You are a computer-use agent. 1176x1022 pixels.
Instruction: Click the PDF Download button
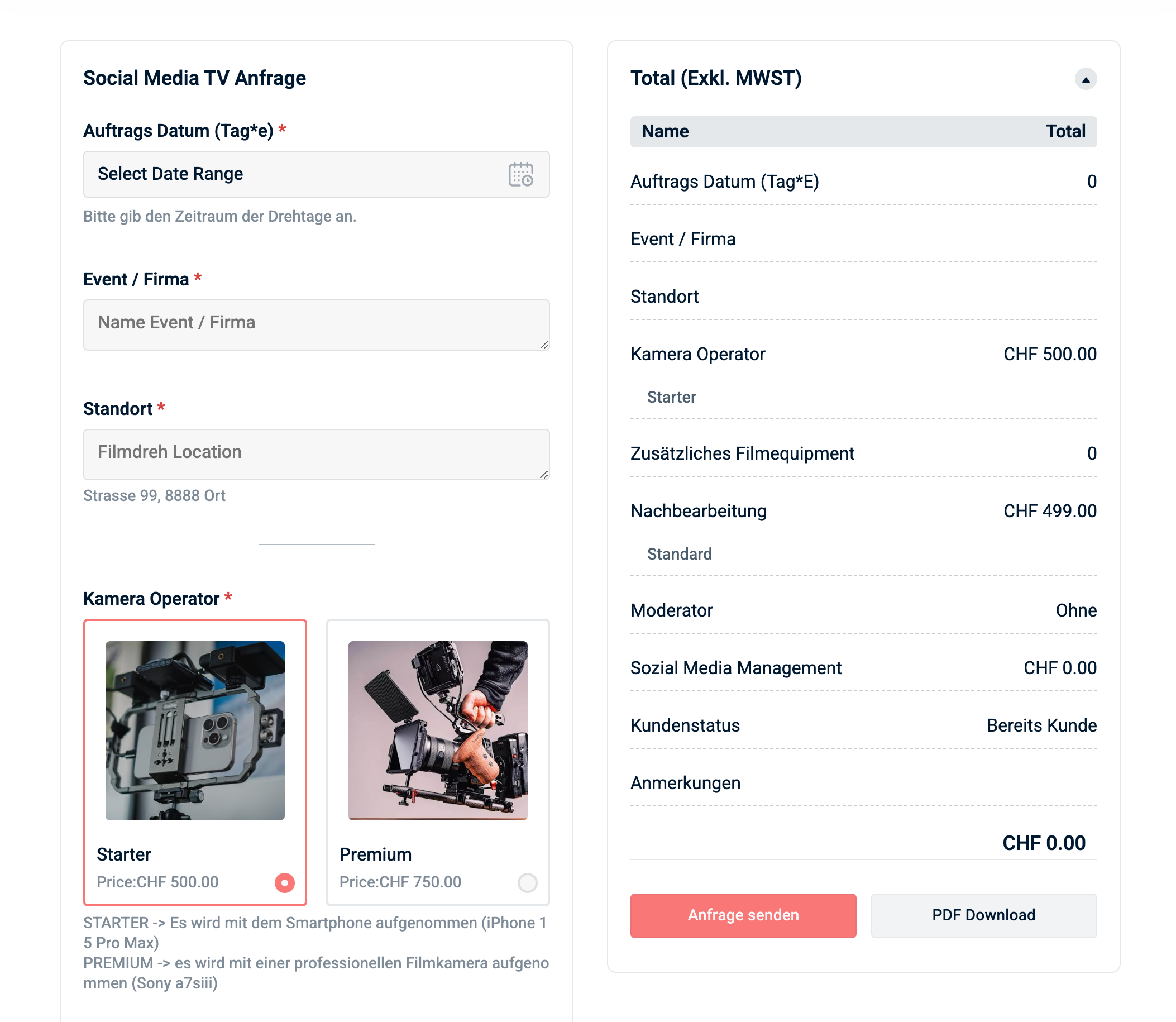pos(983,915)
